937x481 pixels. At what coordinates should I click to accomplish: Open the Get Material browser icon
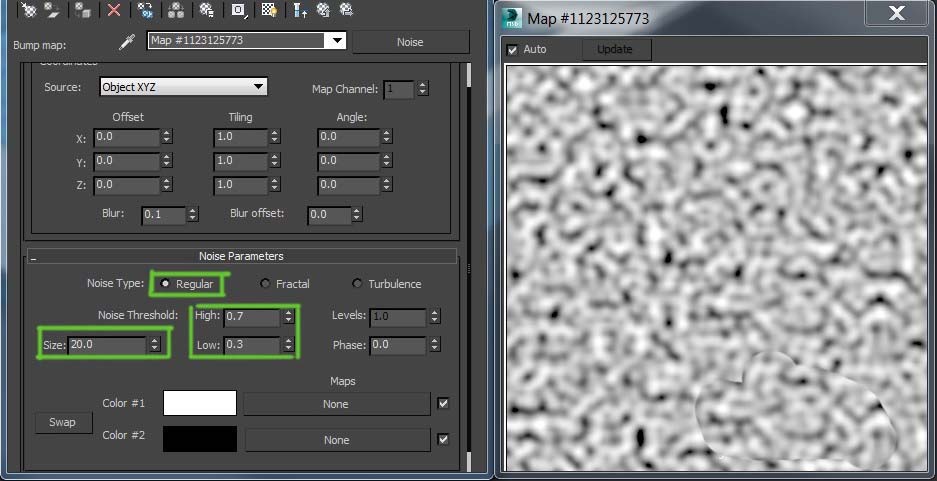pos(27,10)
